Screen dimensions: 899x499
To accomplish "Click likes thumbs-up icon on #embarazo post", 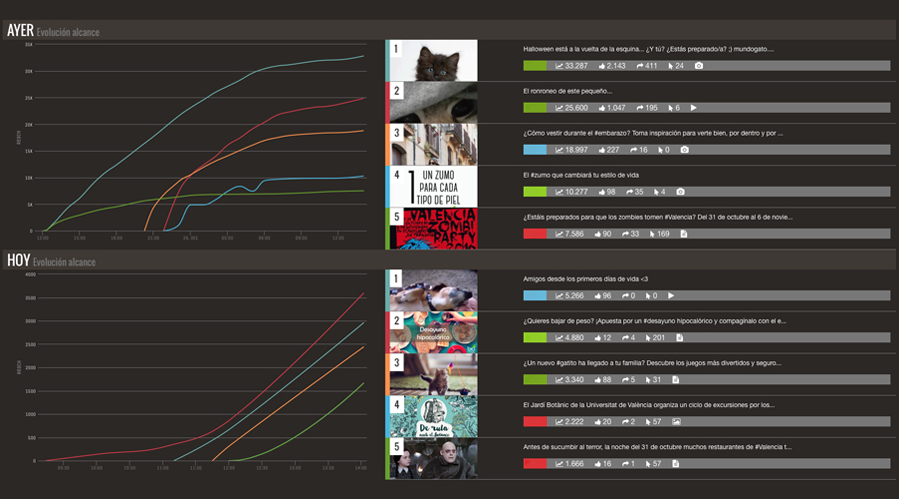I will pos(603,150).
